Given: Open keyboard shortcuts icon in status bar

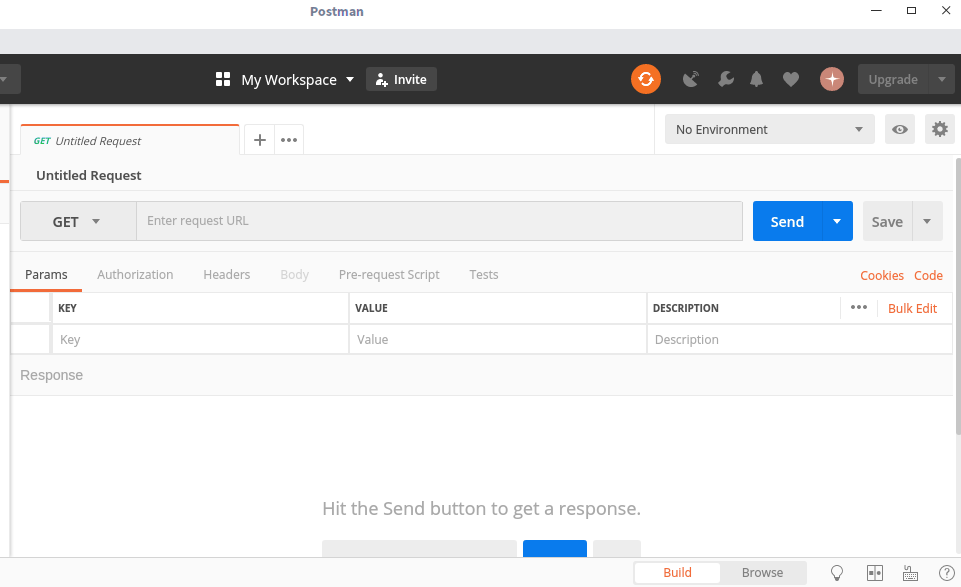Looking at the screenshot, I should [910, 573].
